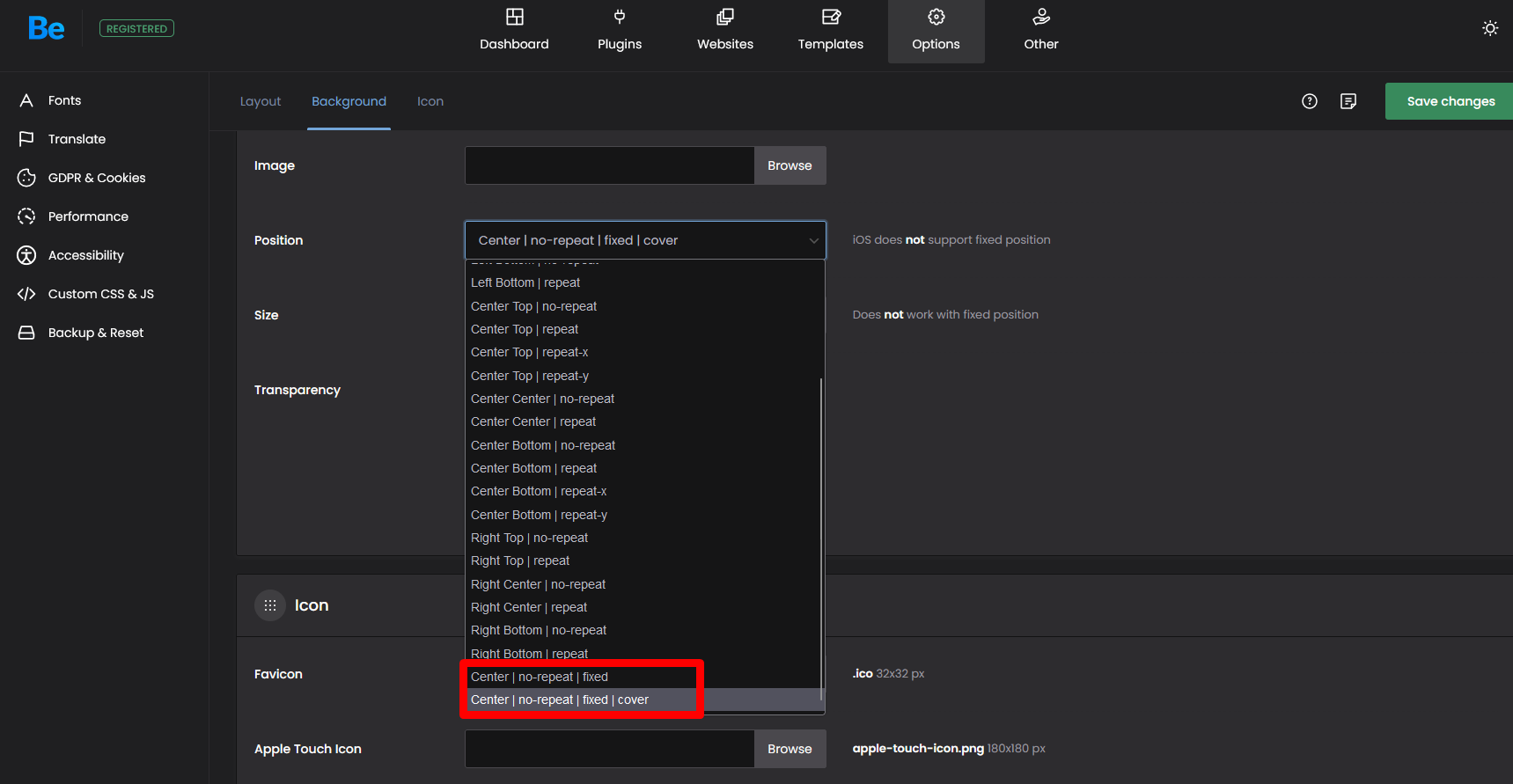The width and height of the screenshot is (1513, 784).
Task: Click the Translate flag icon
Action: [x=26, y=139]
